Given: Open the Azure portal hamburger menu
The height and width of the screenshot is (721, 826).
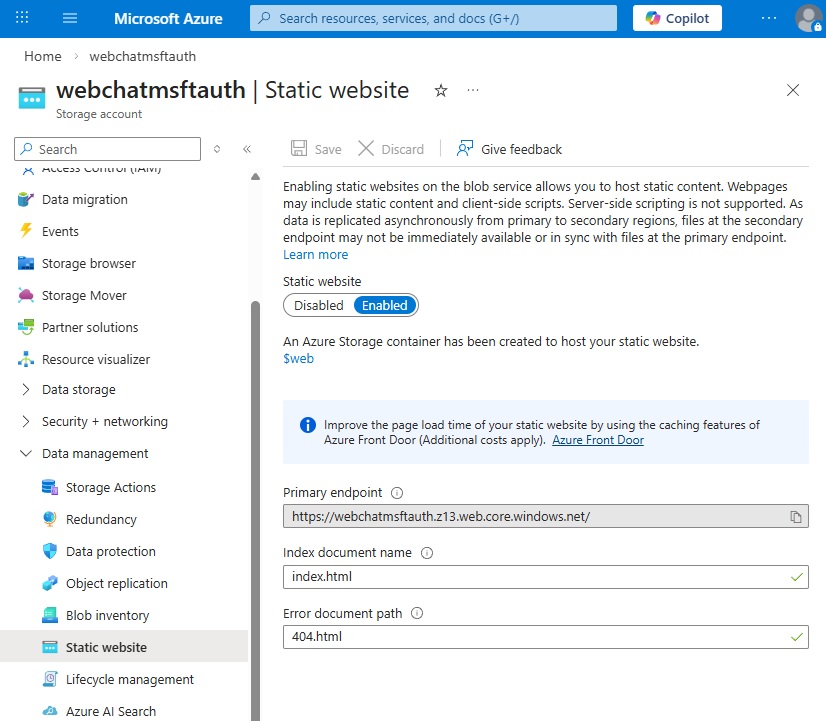Looking at the screenshot, I should (x=70, y=18).
